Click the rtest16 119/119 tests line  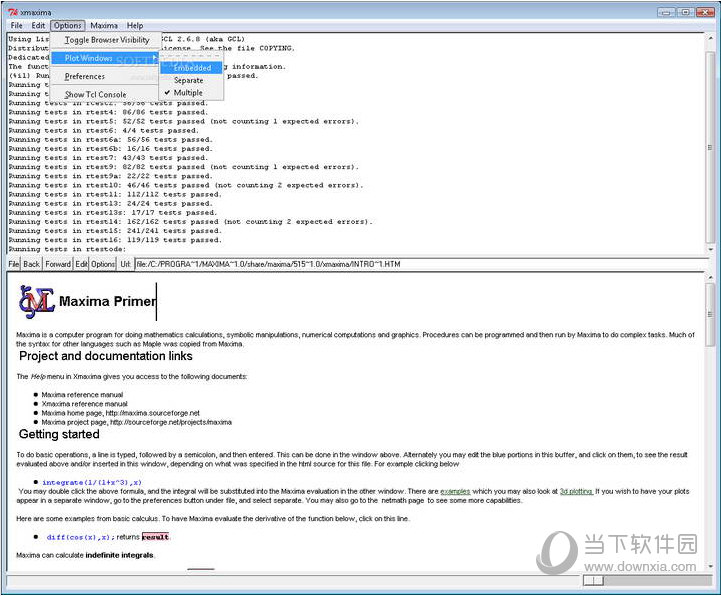[x=115, y=240]
